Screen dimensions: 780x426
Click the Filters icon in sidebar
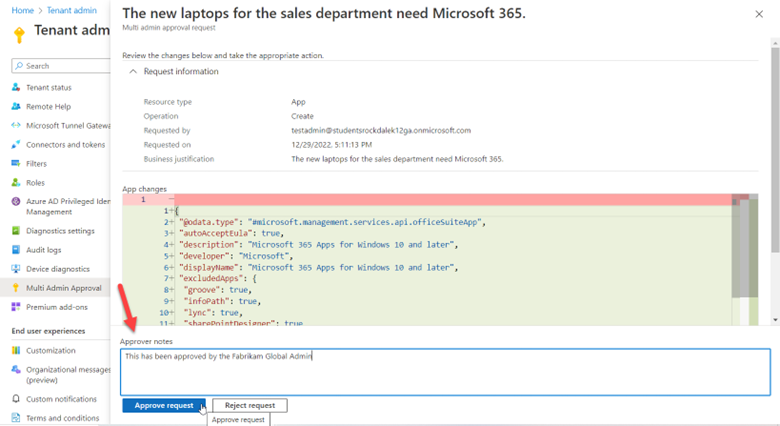(16, 163)
